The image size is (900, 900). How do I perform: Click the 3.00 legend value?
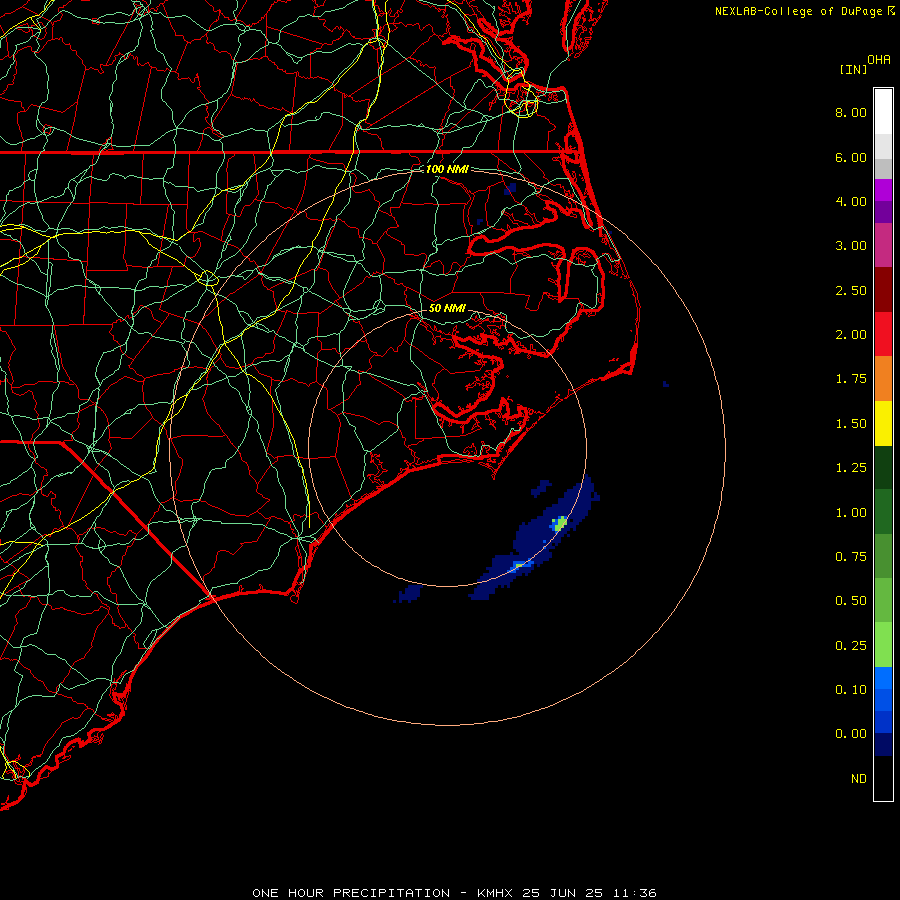[851, 246]
